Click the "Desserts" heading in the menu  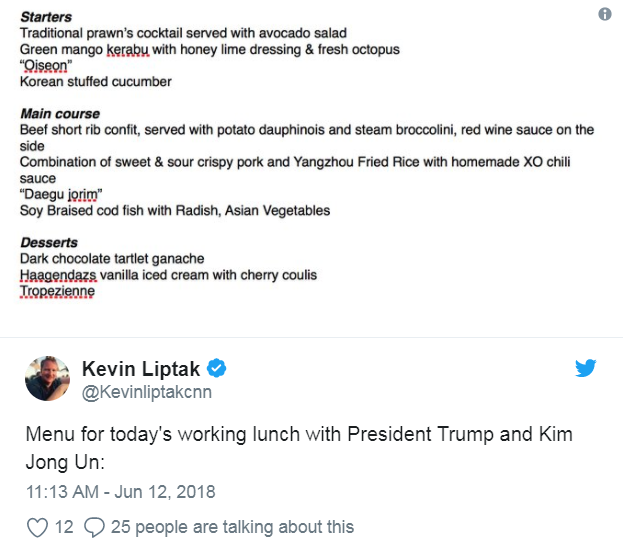[49, 243]
